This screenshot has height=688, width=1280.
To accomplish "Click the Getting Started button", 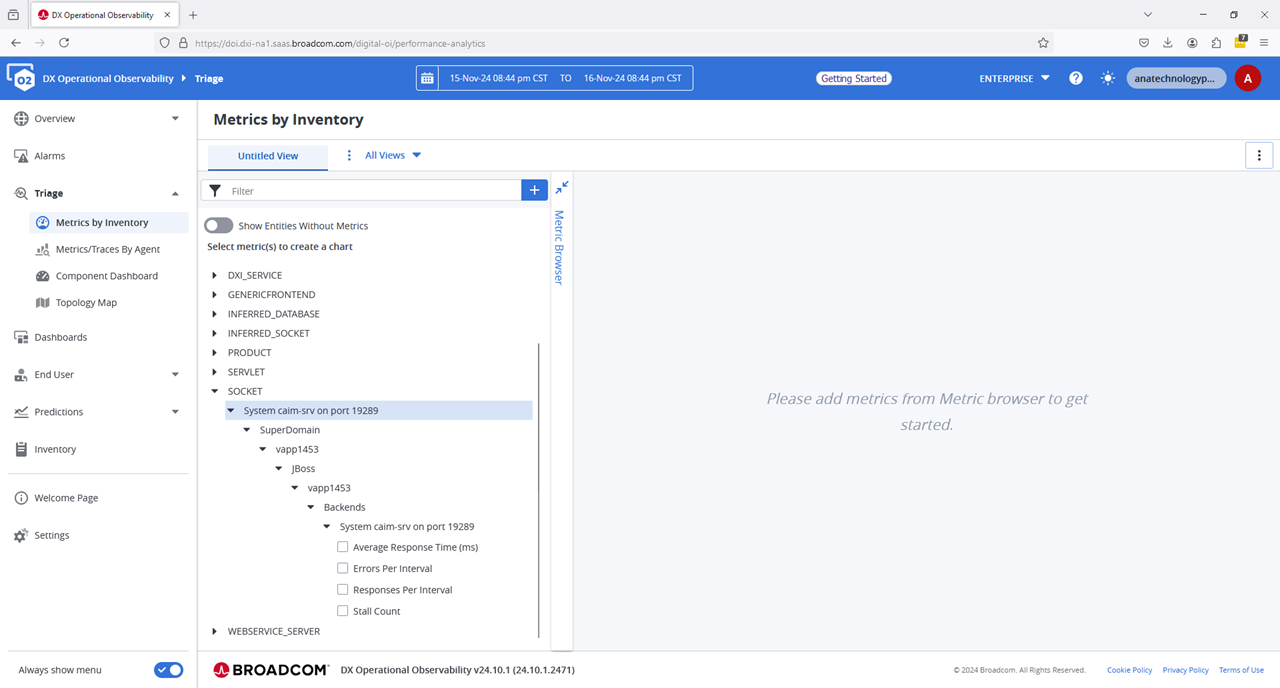I will (854, 78).
